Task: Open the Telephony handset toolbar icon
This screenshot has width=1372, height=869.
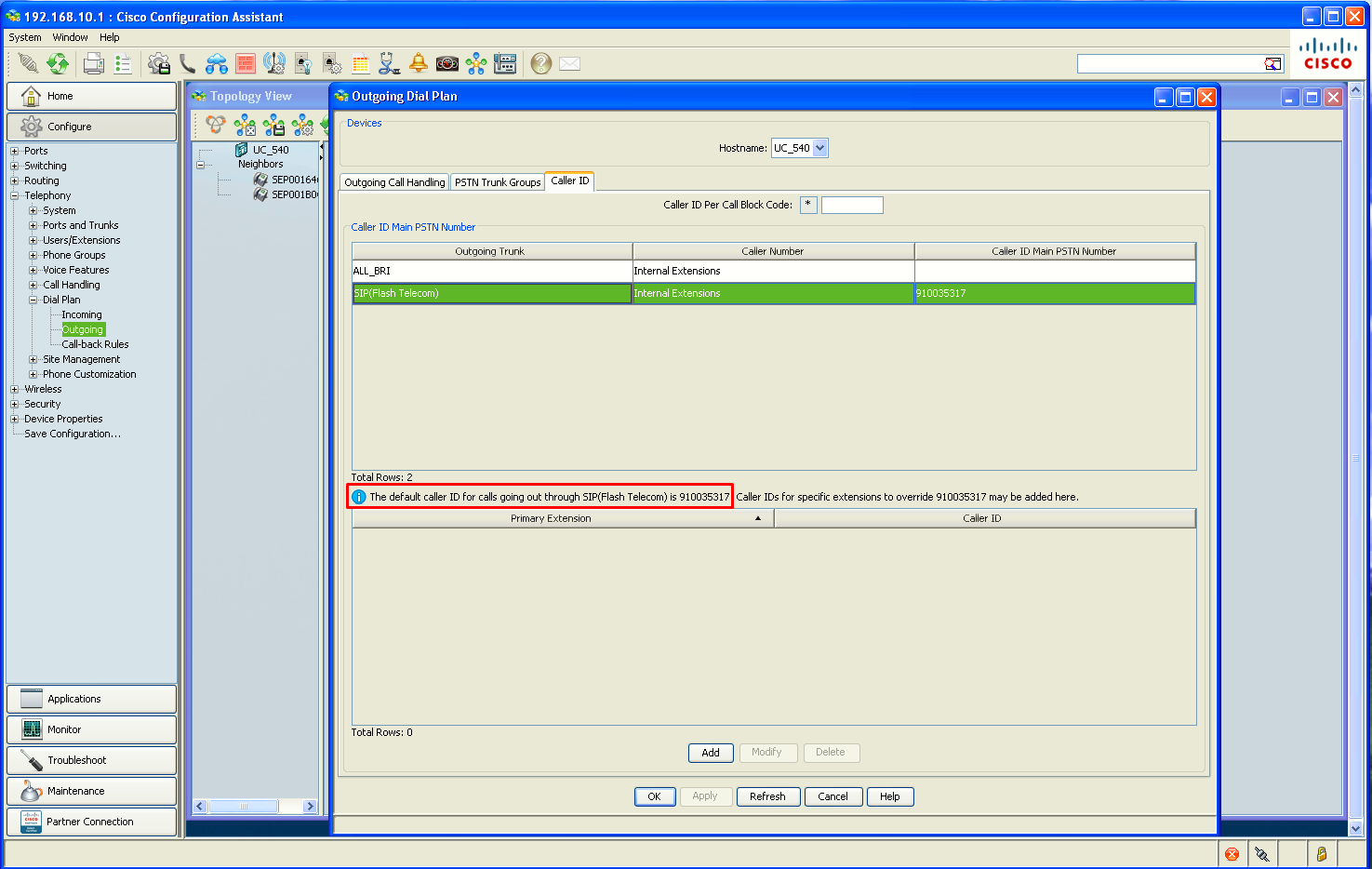Action: (x=188, y=63)
